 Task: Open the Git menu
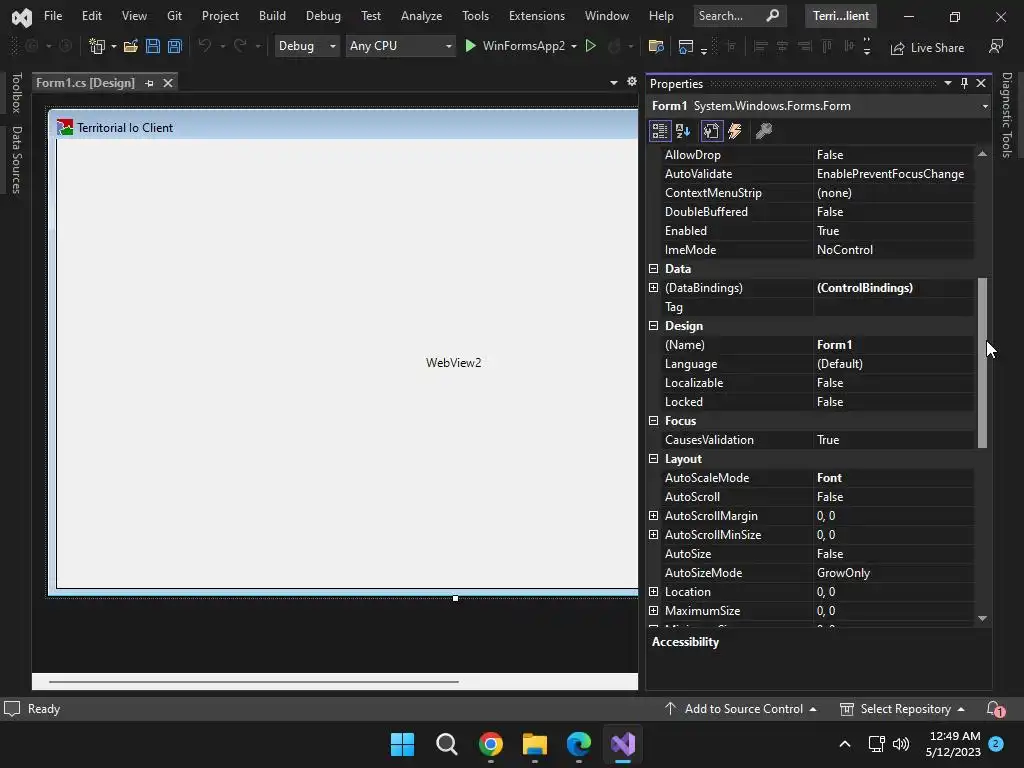click(174, 16)
